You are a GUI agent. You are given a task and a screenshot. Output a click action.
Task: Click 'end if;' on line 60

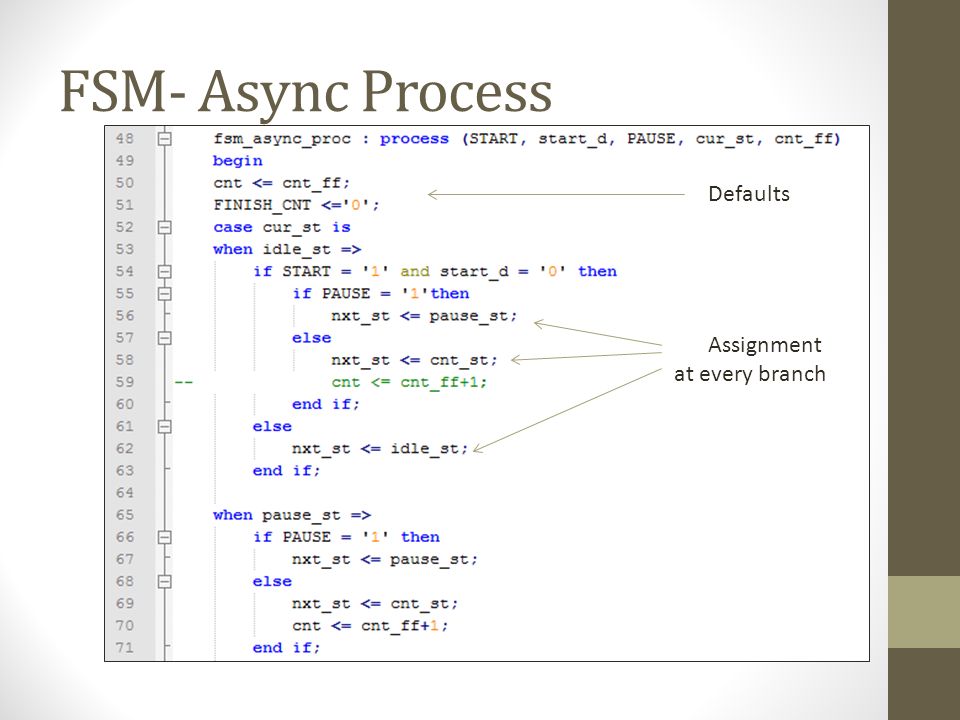click(x=326, y=405)
